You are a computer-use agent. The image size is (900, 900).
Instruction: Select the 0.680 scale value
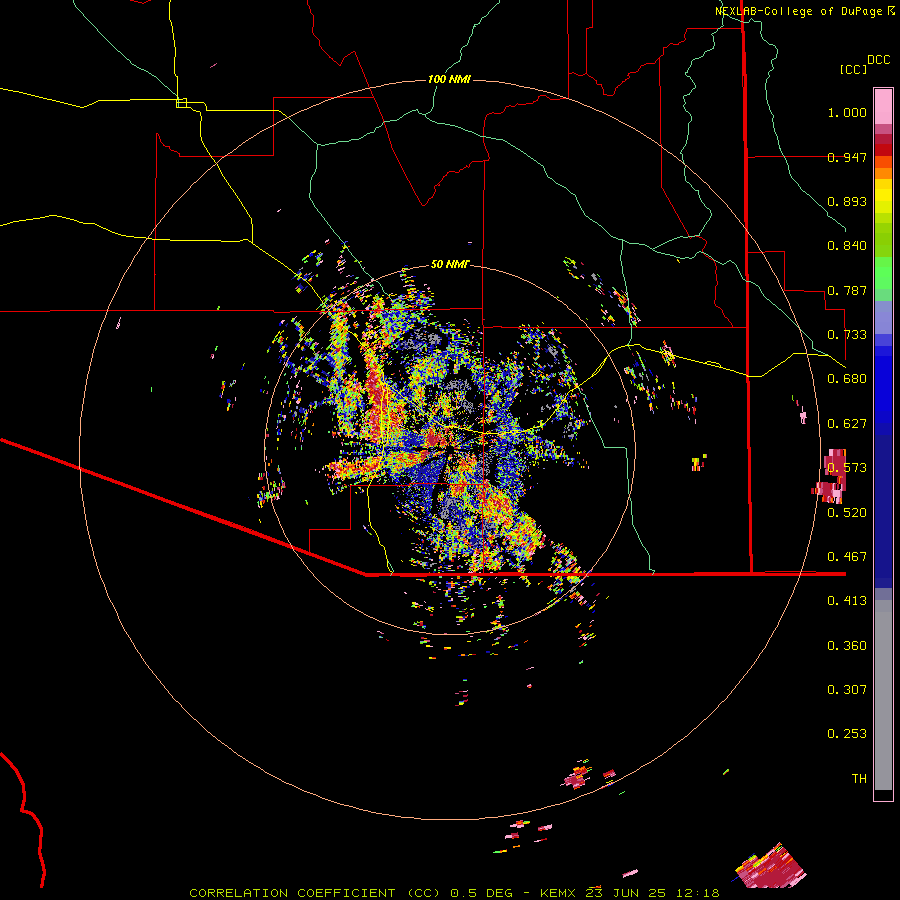pos(847,379)
